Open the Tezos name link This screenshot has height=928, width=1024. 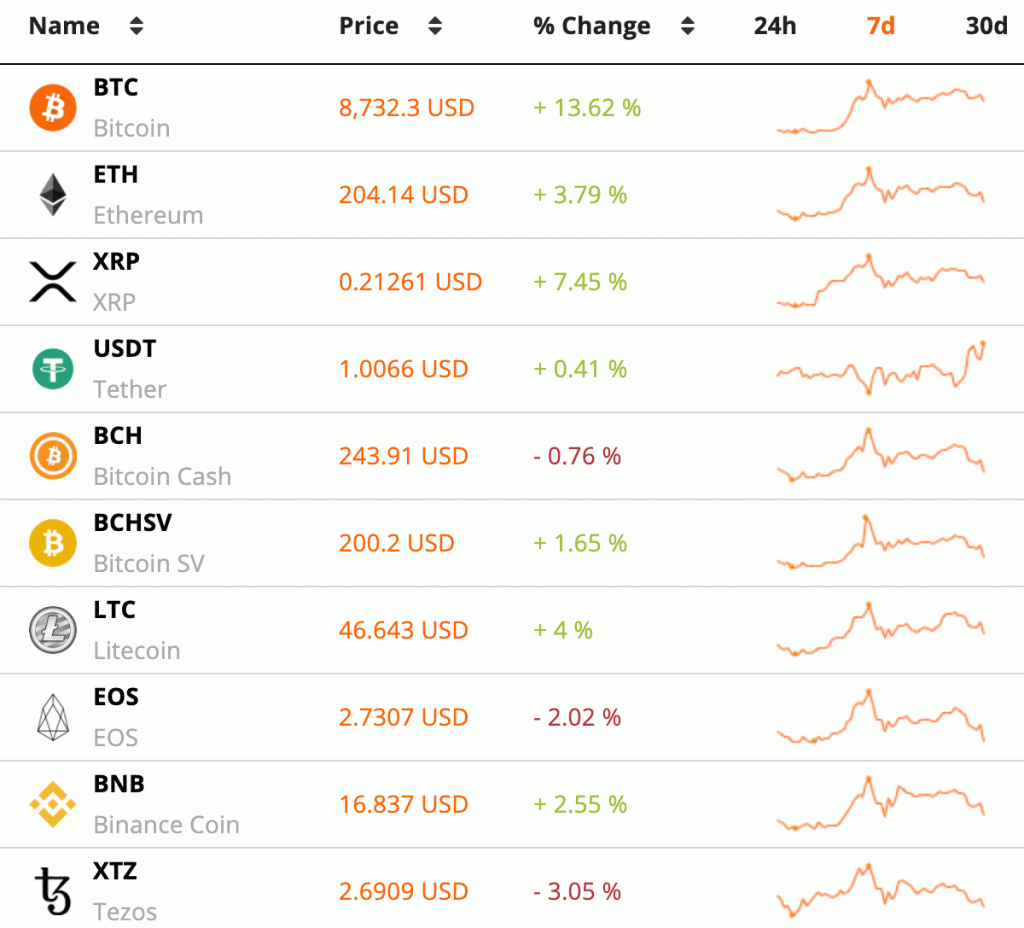click(125, 912)
